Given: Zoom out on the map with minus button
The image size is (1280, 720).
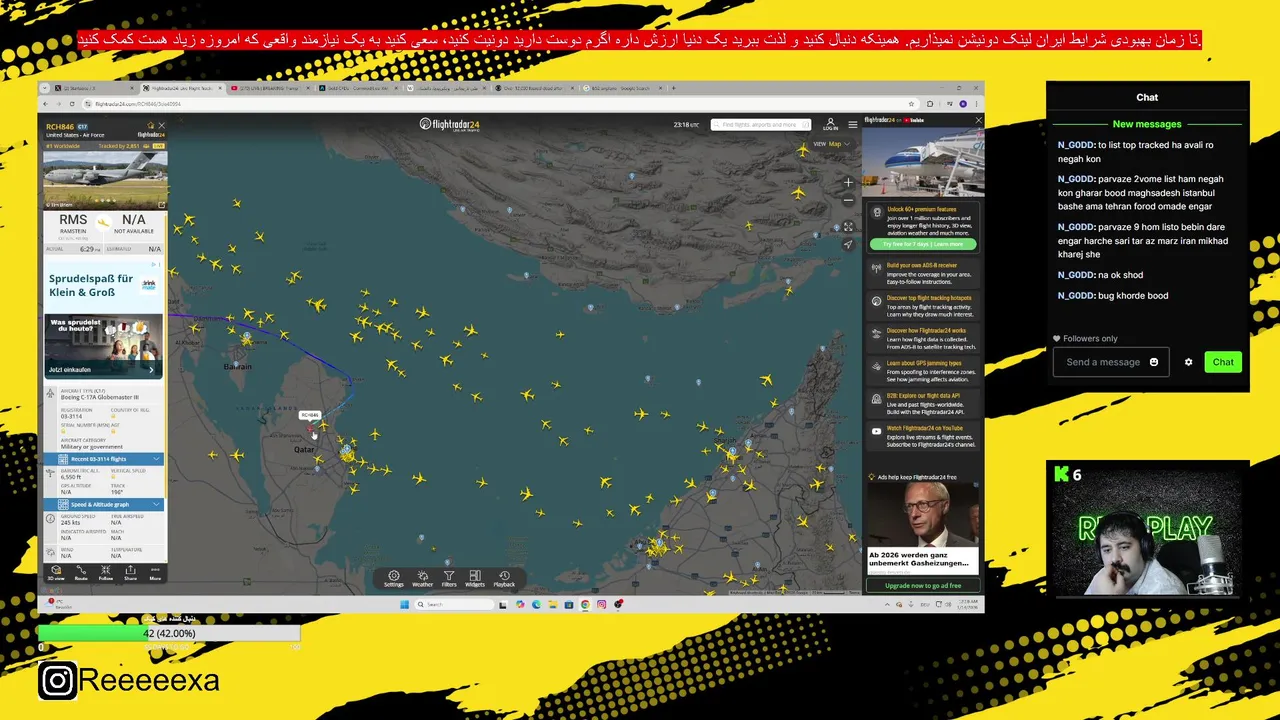Looking at the screenshot, I should click(x=848, y=200).
